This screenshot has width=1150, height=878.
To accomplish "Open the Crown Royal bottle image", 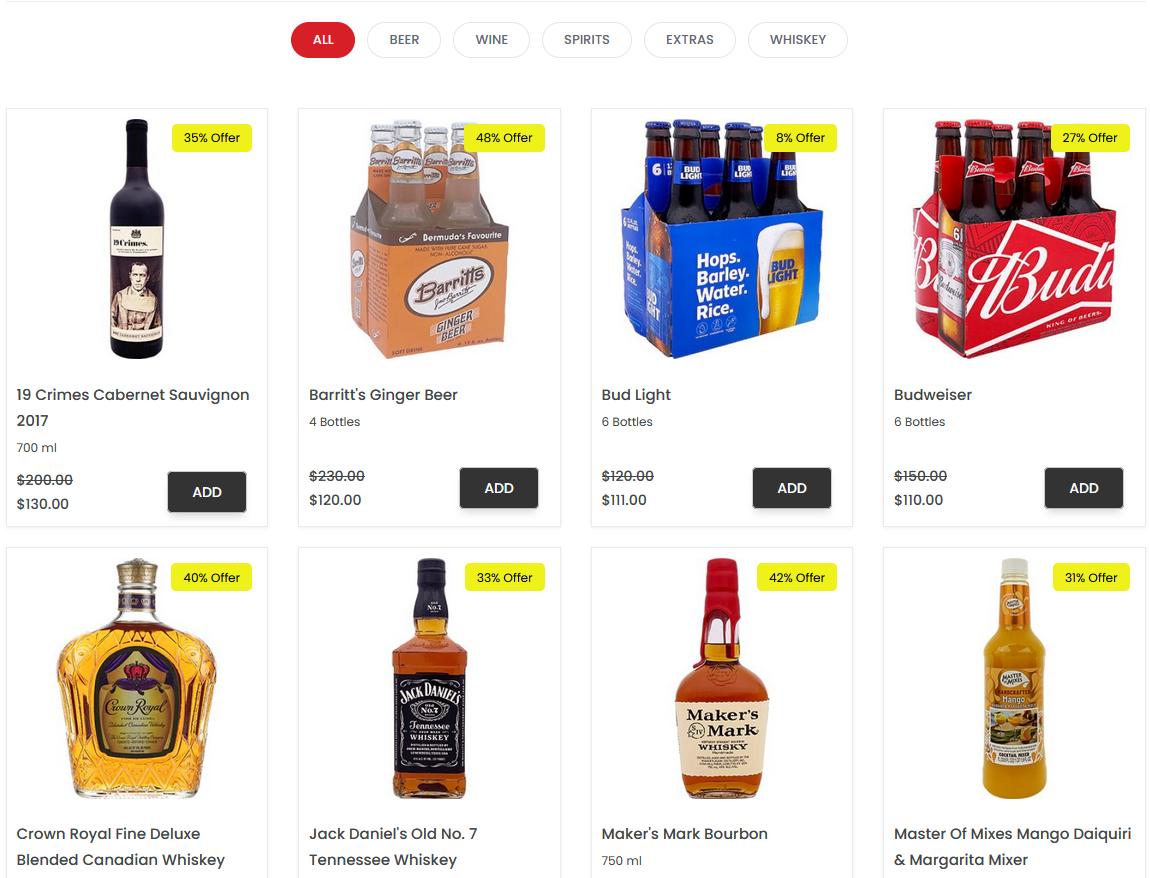I will pos(137,678).
